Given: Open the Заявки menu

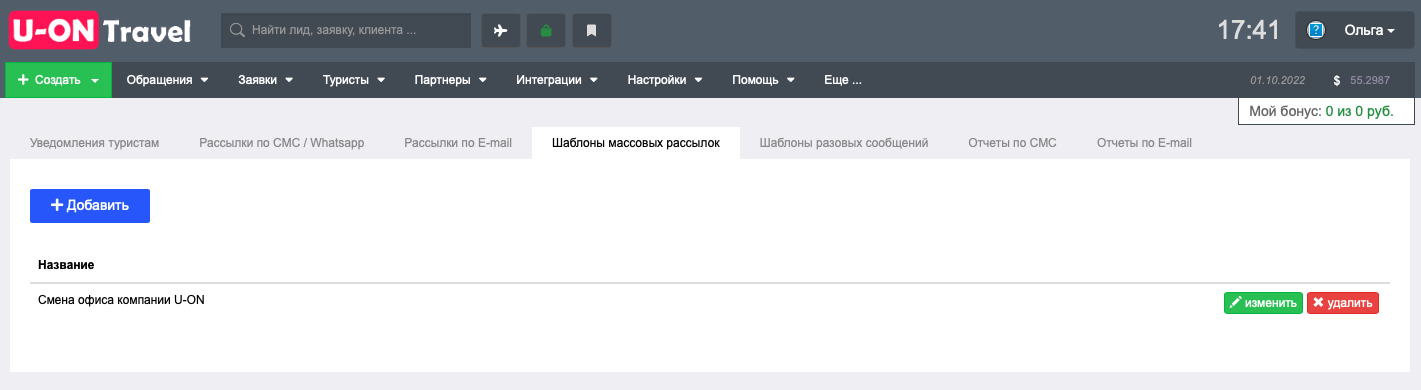Looking at the screenshot, I should pos(265,80).
